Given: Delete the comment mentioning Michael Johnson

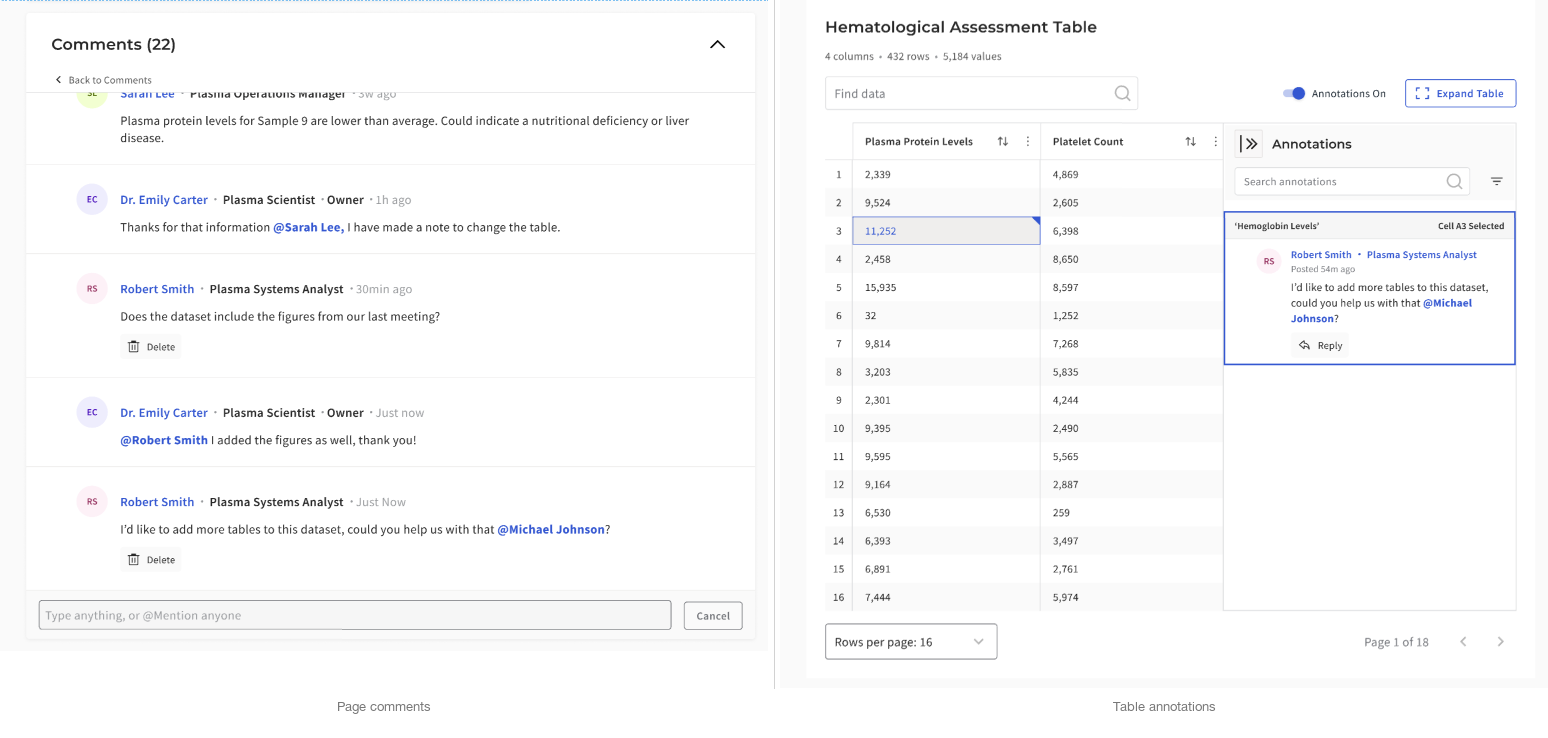Looking at the screenshot, I should (x=151, y=560).
